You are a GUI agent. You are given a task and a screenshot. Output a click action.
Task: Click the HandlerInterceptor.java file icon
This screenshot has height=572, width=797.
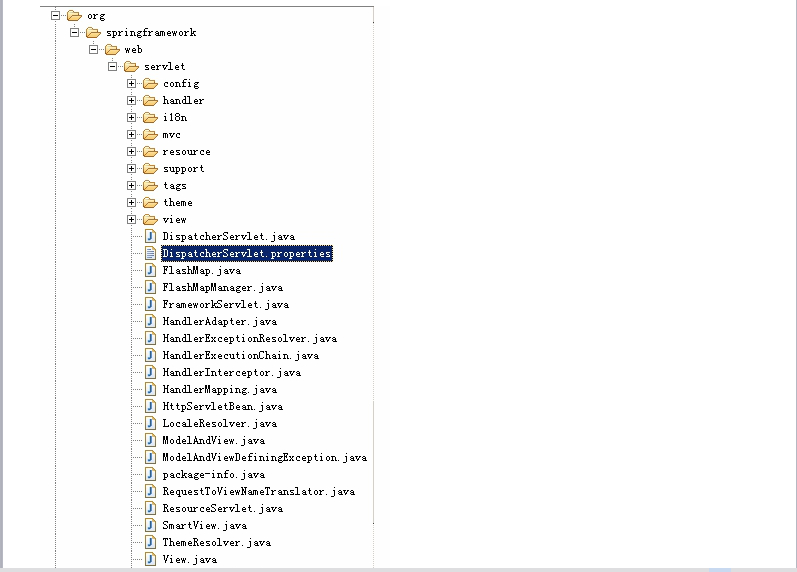(150, 372)
